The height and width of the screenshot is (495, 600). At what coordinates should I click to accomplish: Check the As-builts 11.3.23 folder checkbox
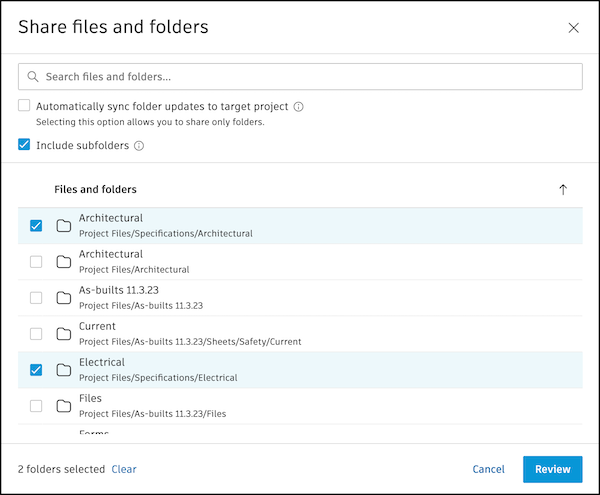(x=36, y=298)
